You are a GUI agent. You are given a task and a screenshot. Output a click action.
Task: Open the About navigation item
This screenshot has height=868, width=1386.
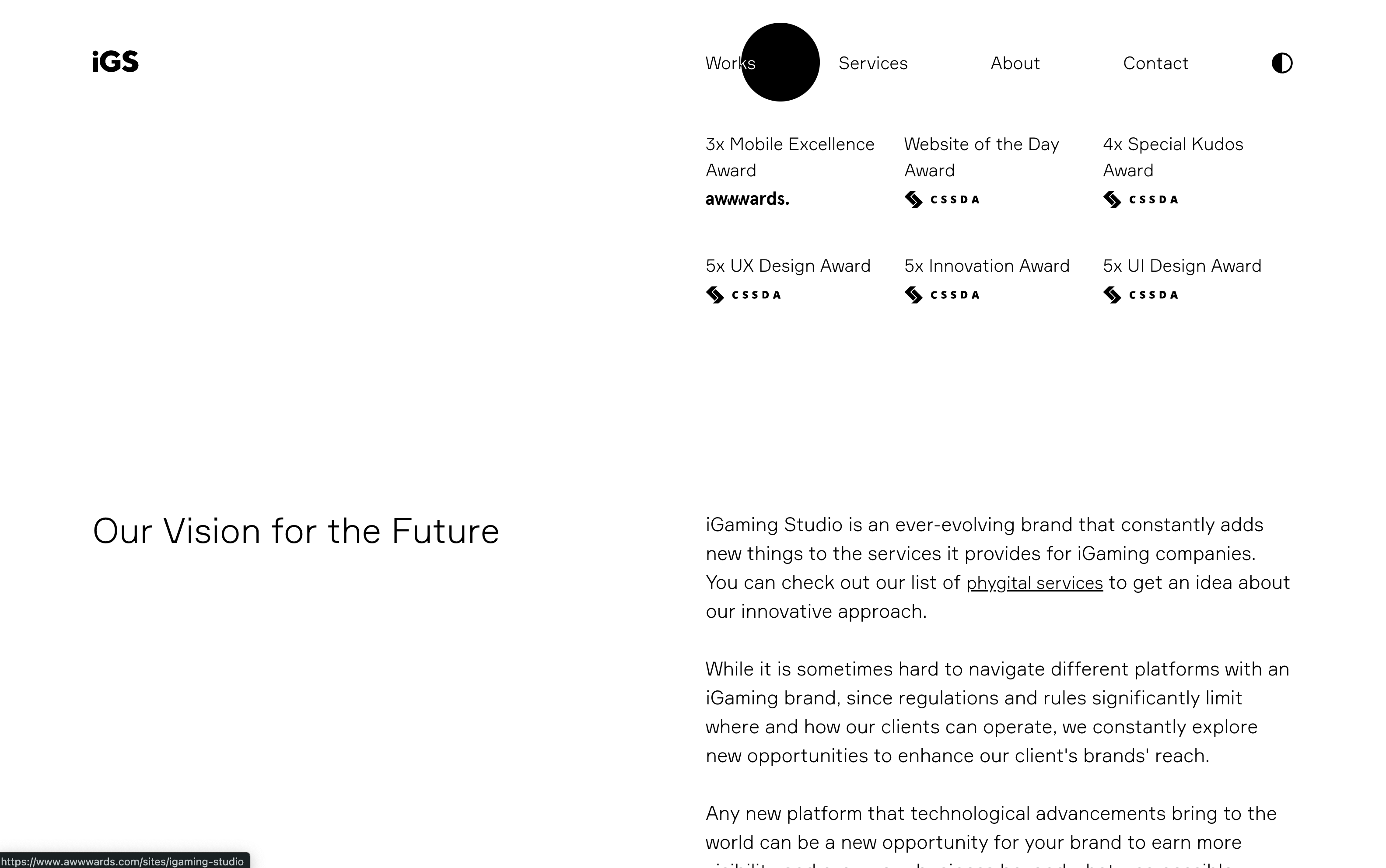[x=1015, y=63]
